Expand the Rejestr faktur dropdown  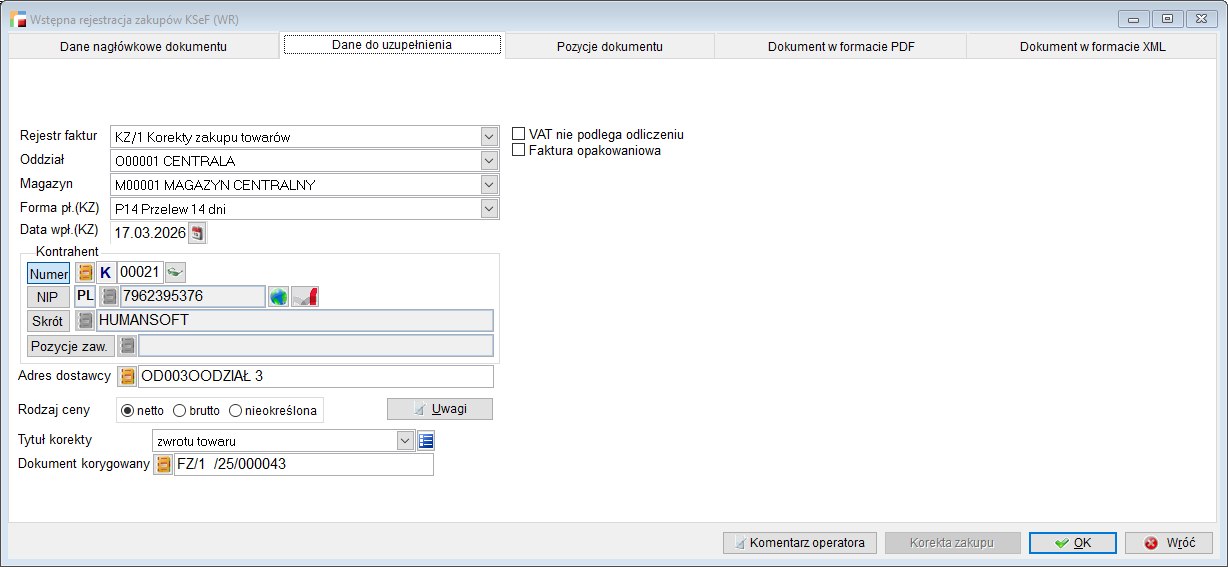[489, 137]
